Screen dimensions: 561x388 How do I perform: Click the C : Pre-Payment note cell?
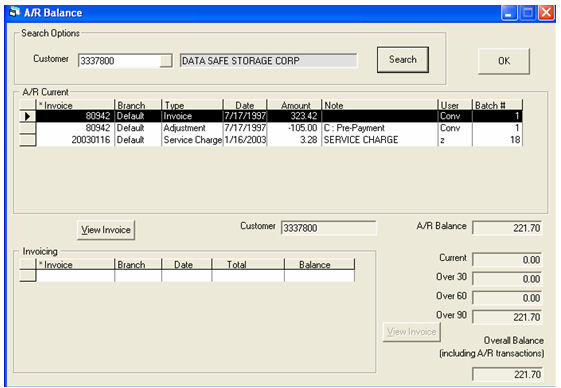380,128
